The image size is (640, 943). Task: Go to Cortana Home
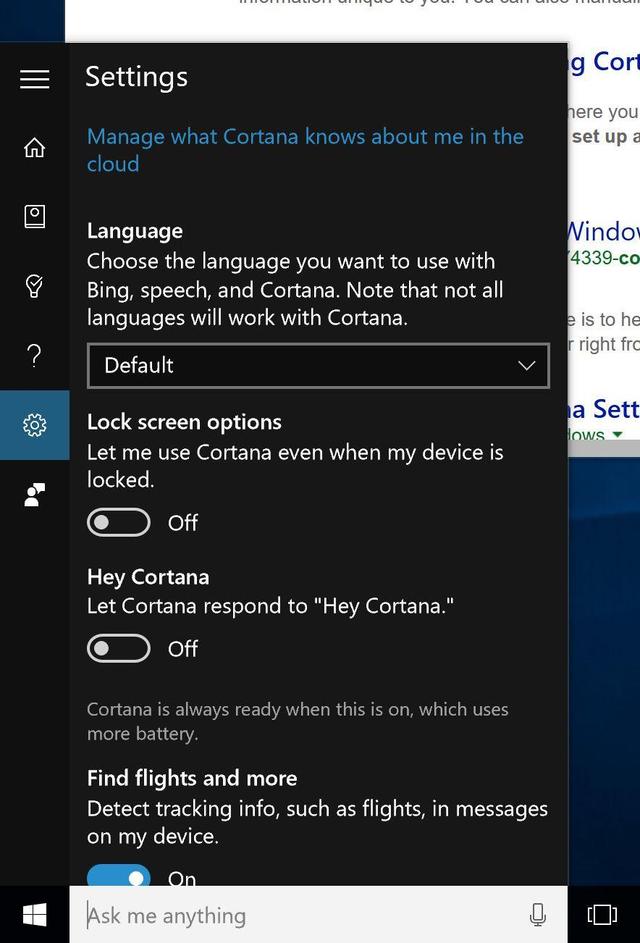coord(34,148)
